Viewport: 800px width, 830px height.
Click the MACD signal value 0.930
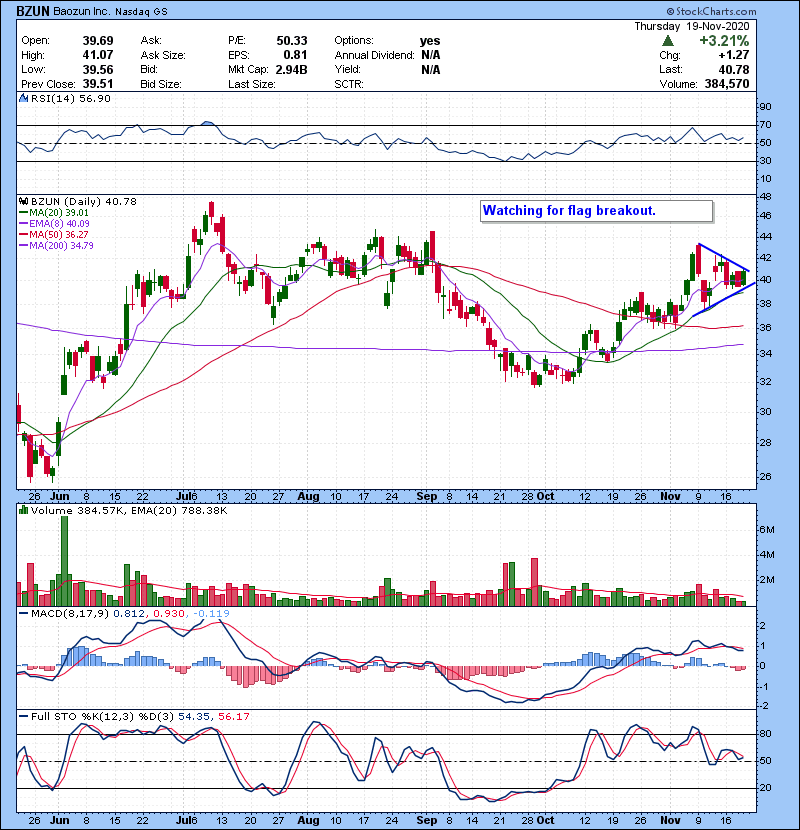click(x=169, y=614)
